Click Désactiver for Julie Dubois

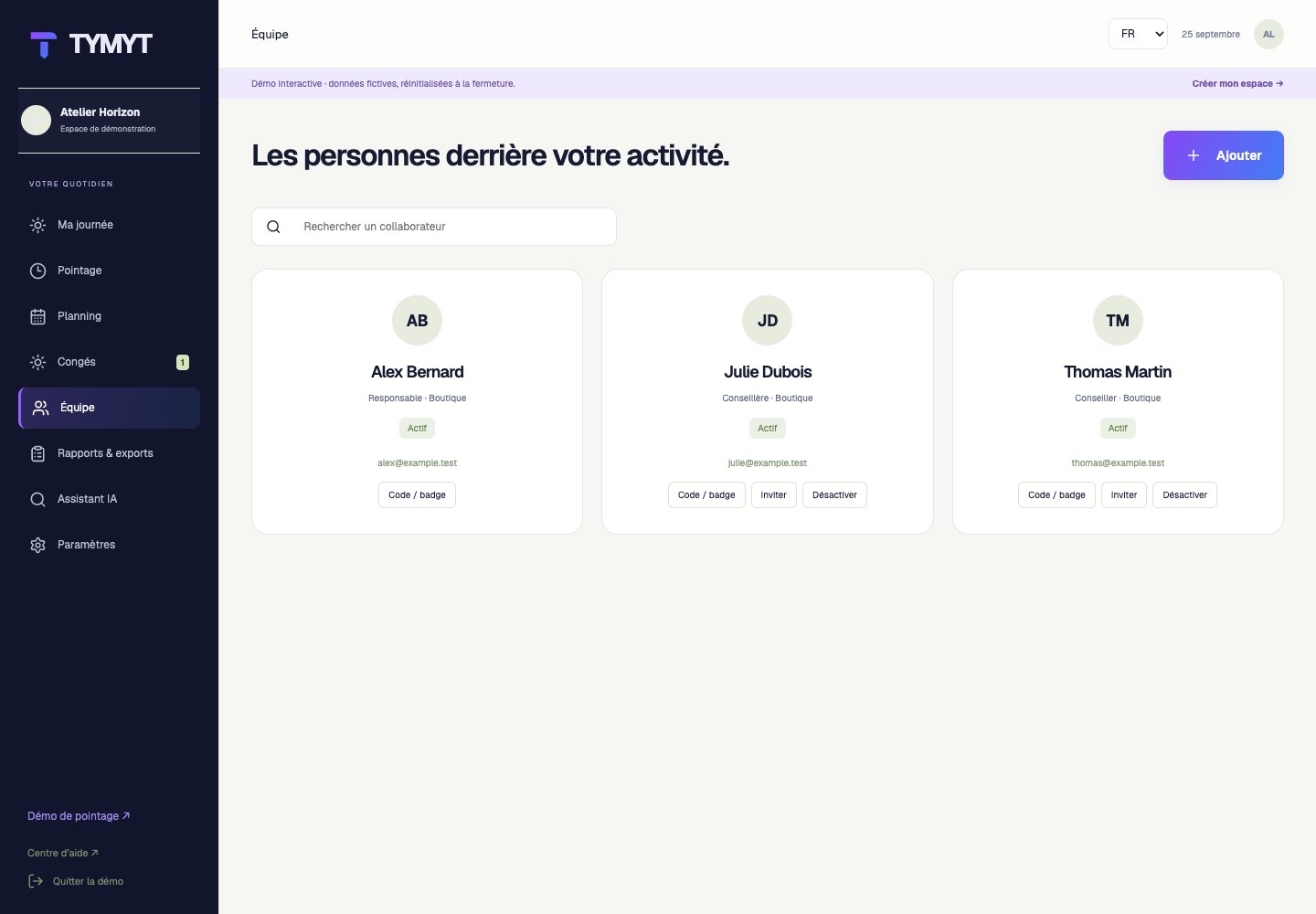[x=834, y=494]
